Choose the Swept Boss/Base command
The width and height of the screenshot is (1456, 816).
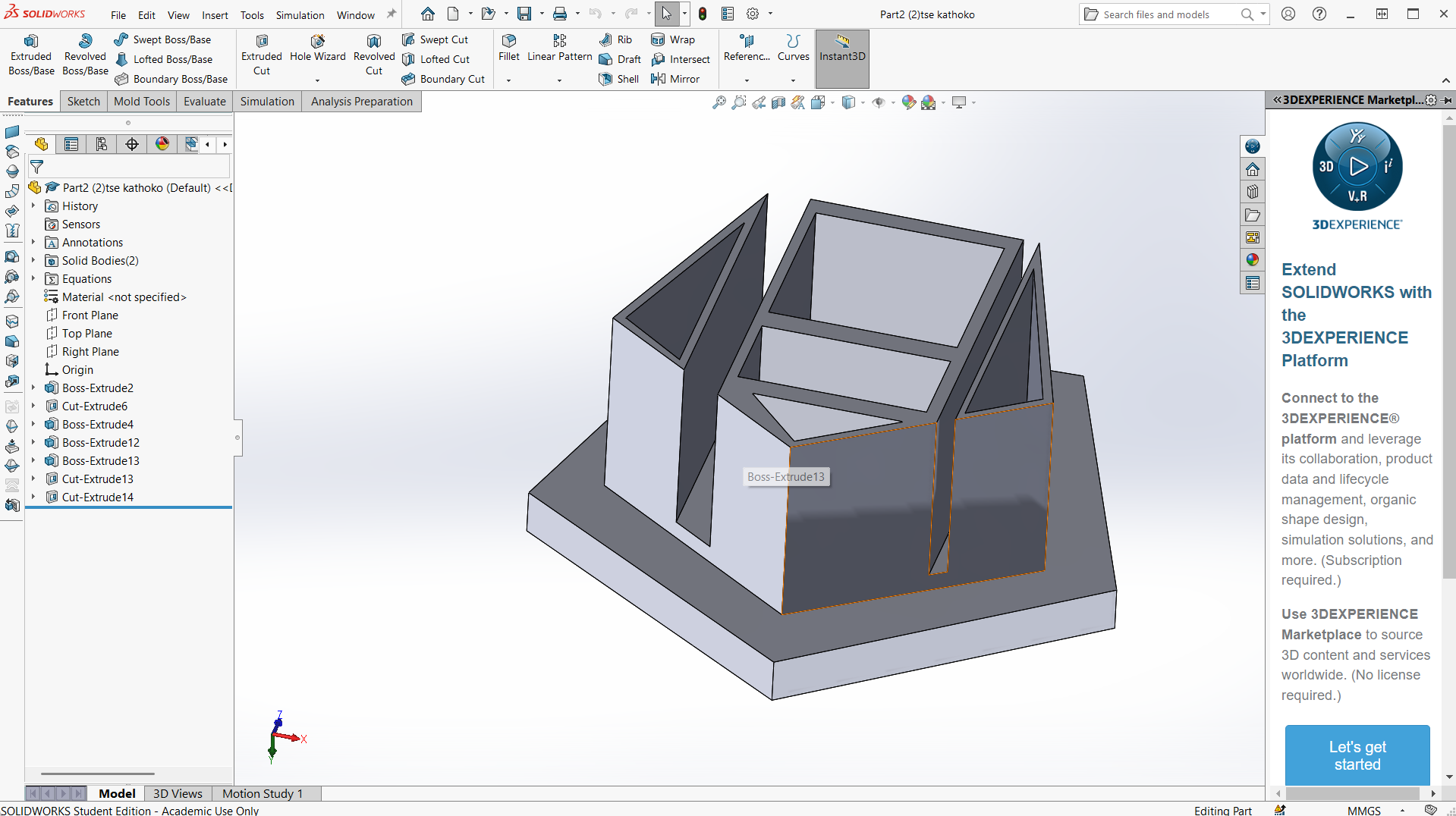click(x=163, y=39)
